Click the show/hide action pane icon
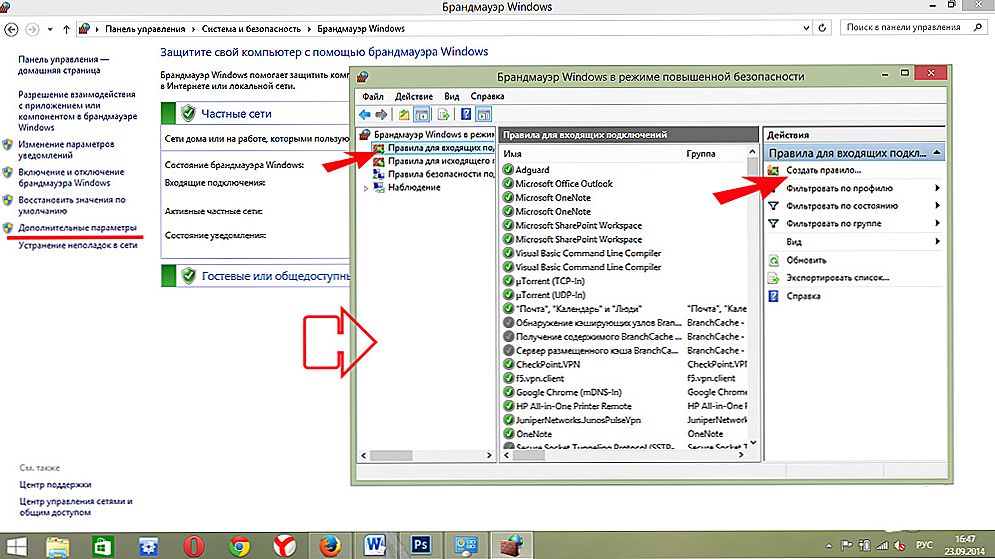 click(x=484, y=115)
